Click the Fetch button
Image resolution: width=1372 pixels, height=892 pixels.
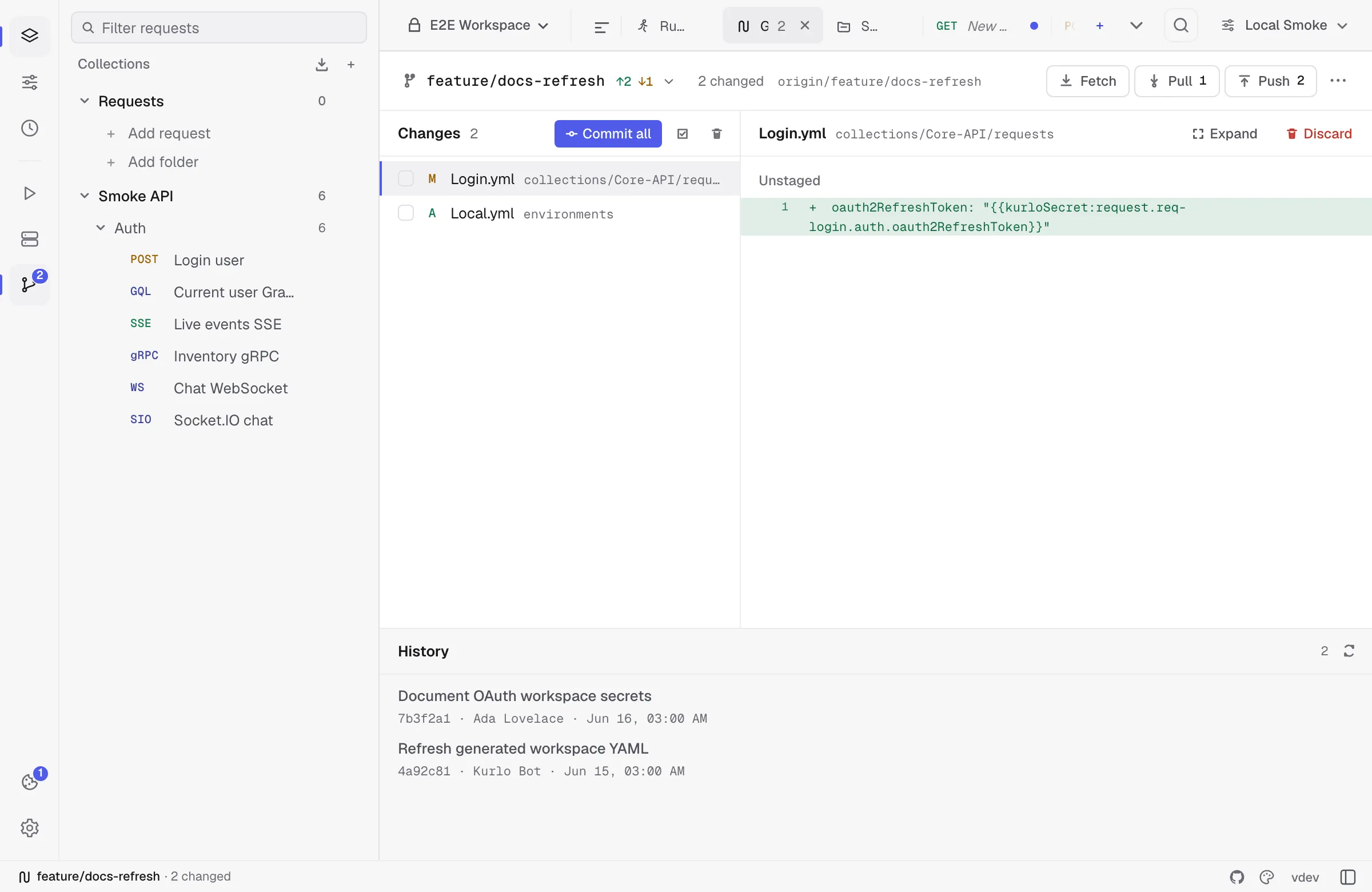(1087, 81)
